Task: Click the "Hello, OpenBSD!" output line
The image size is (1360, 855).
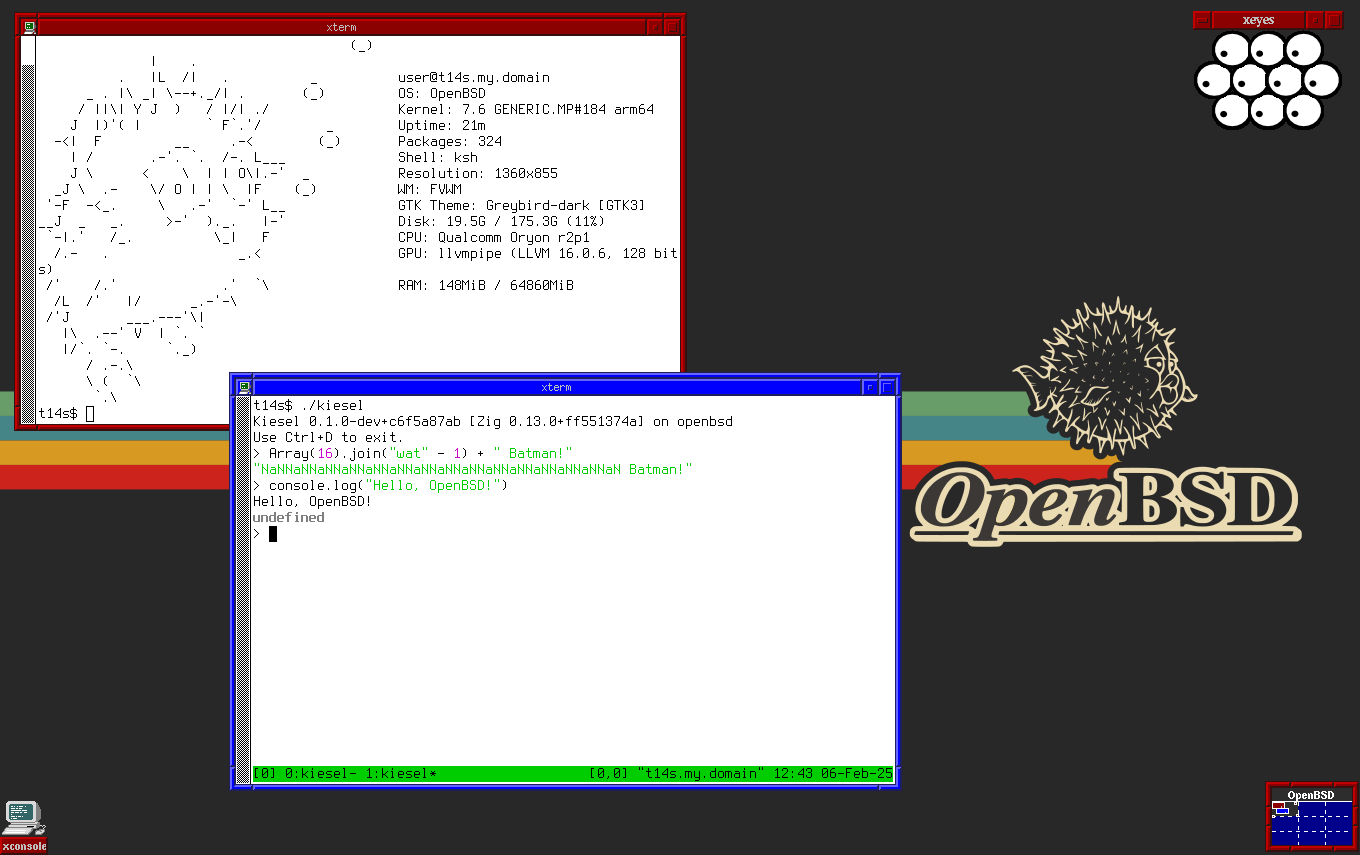Action: tap(313, 501)
